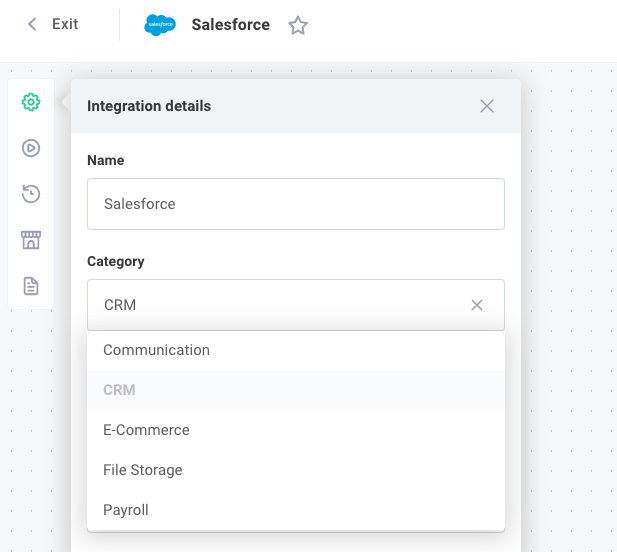Screen dimensions: 617x552
Task: Clear the CRM category selection
Action: coord(477,305)
